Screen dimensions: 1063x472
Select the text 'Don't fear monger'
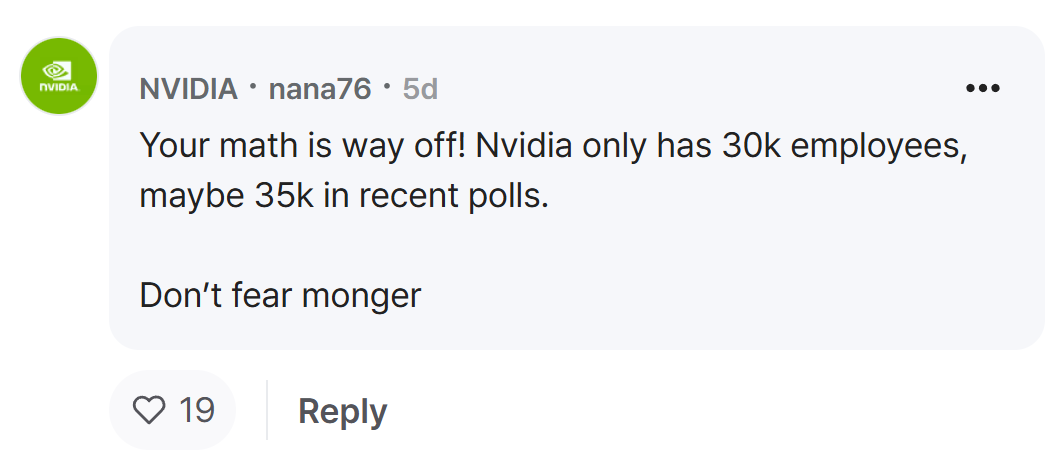pyautogui.click(x=280, y=296)
